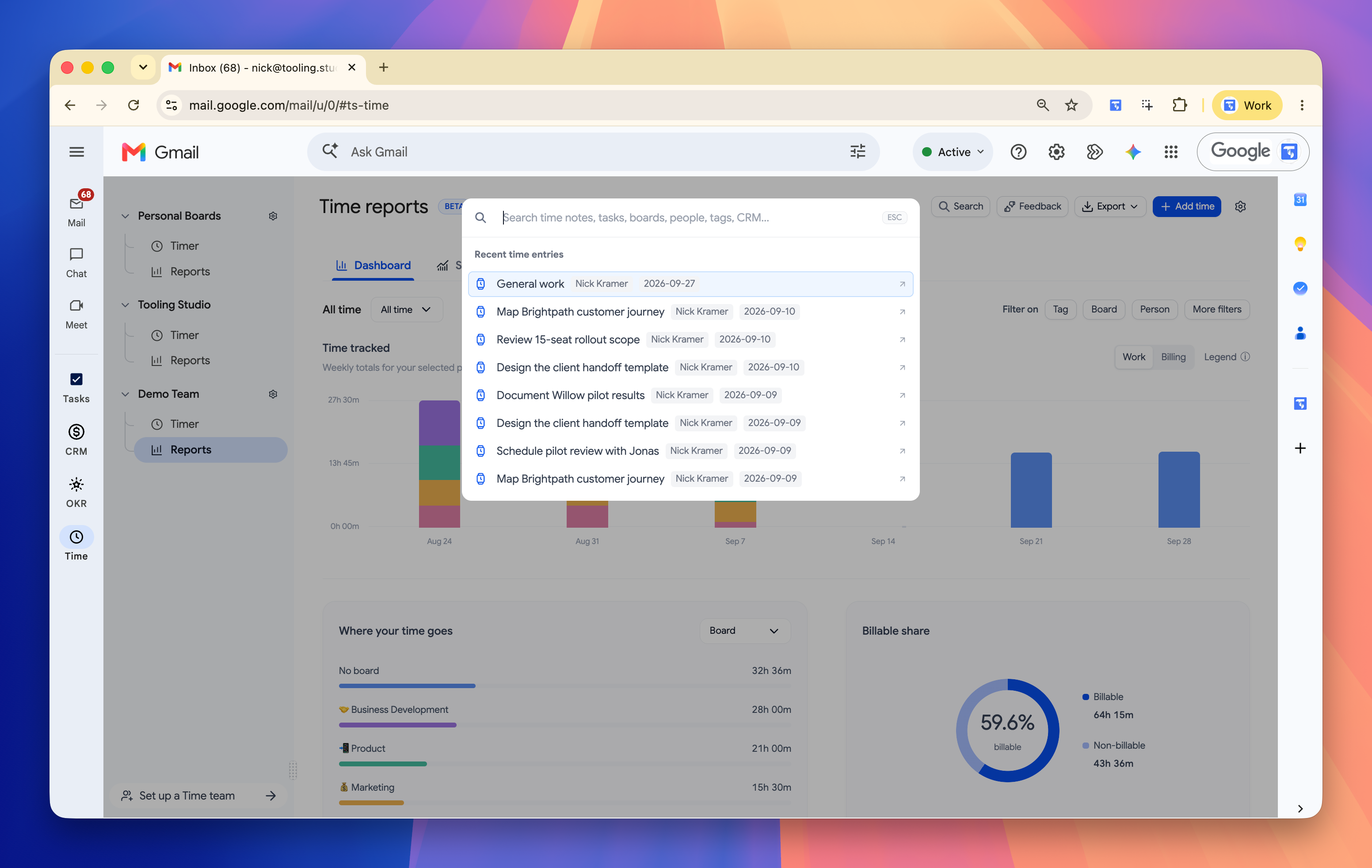Switch chart to Billing view
This screenshot has width=1372, height=868.
[x=1173, y=357]
